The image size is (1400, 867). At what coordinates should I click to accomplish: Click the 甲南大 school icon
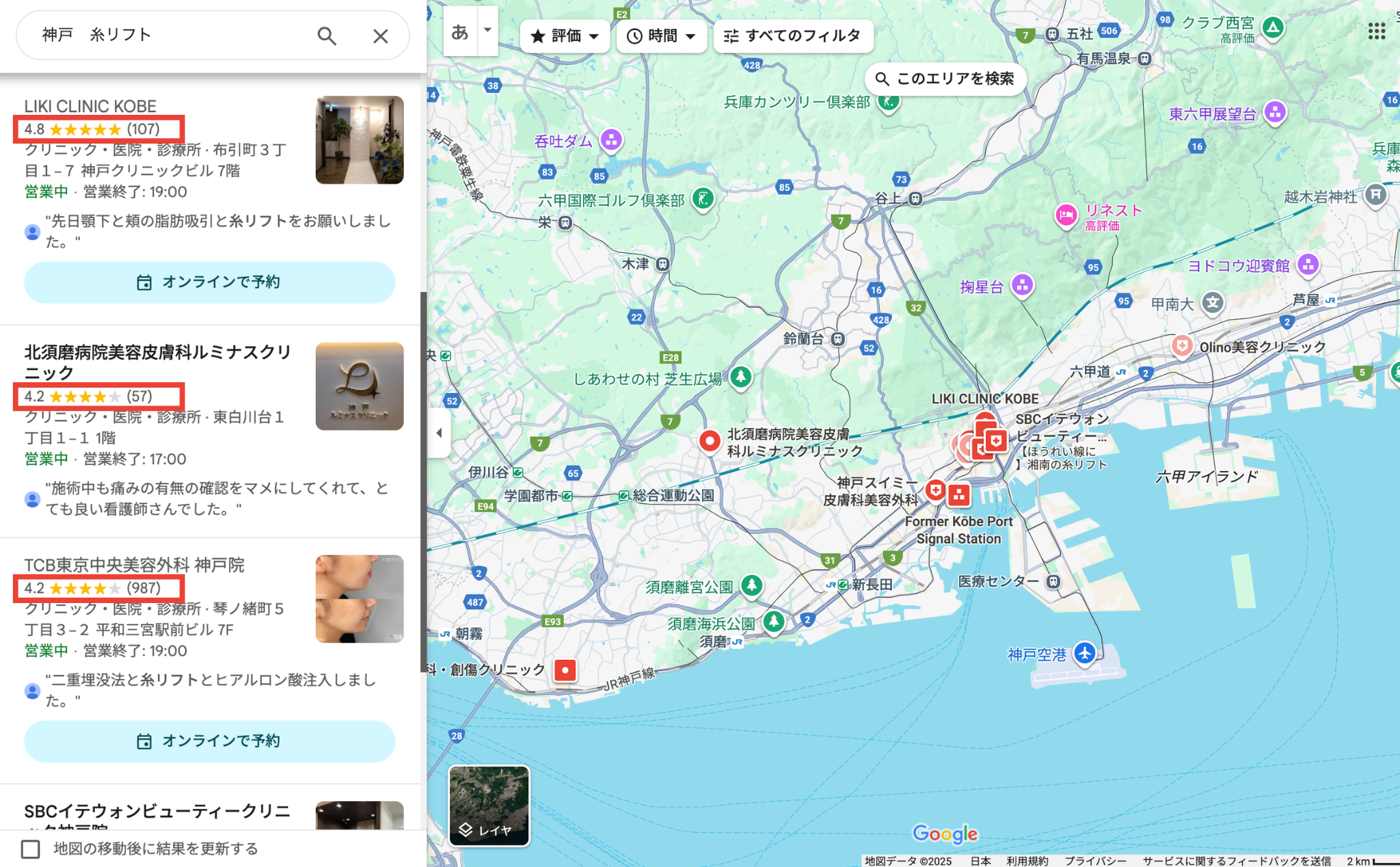(x=1213, y=303)
